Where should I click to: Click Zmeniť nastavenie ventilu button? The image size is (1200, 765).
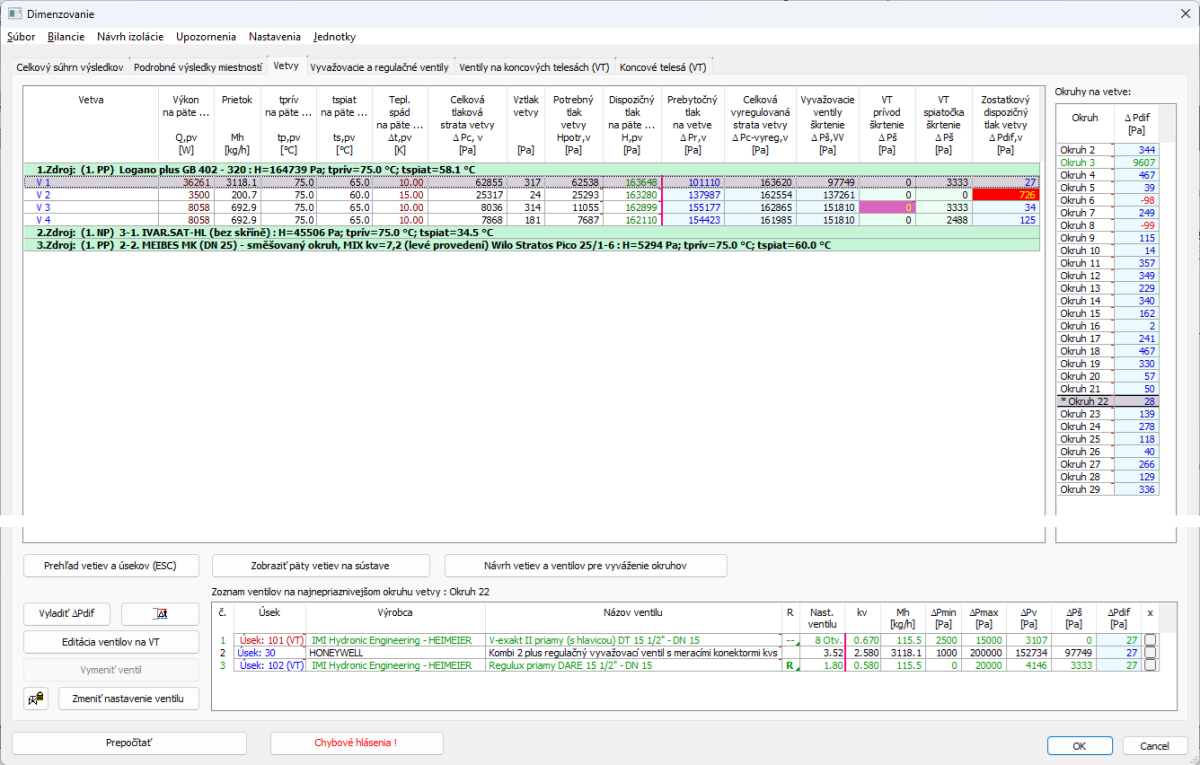128,698
